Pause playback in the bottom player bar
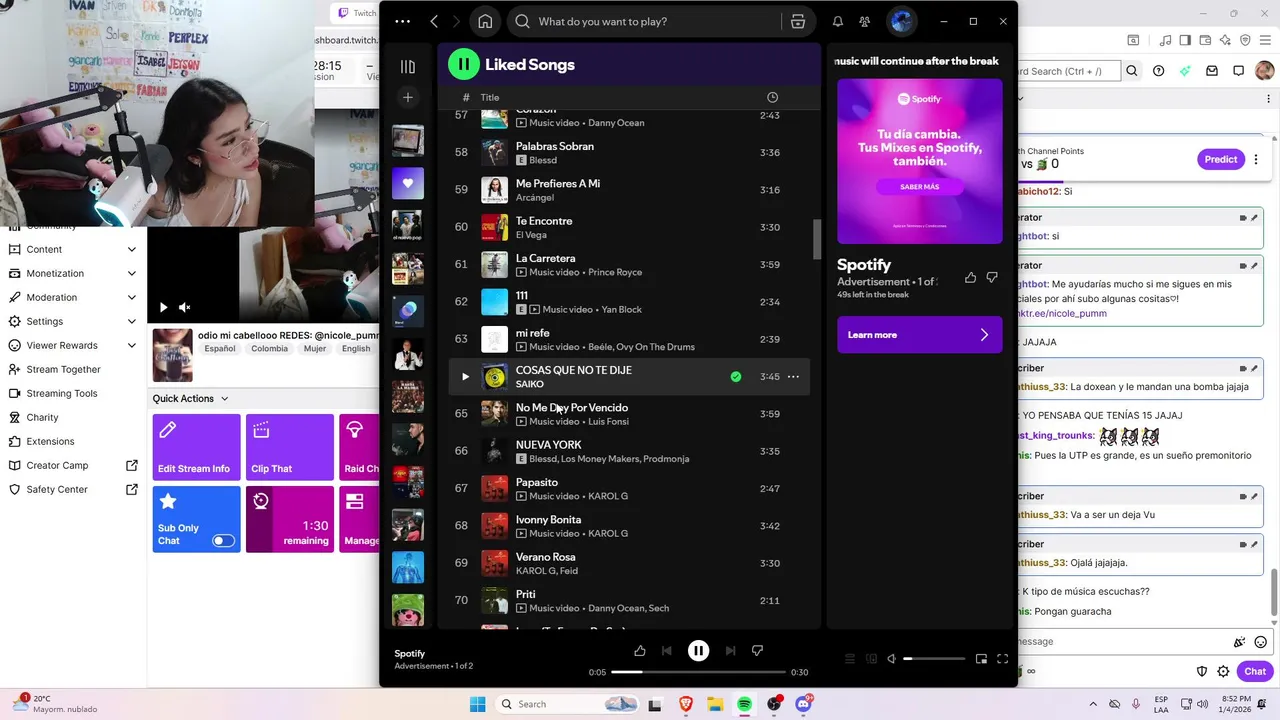The image size is (1280, 720). (x=698, y=651)
